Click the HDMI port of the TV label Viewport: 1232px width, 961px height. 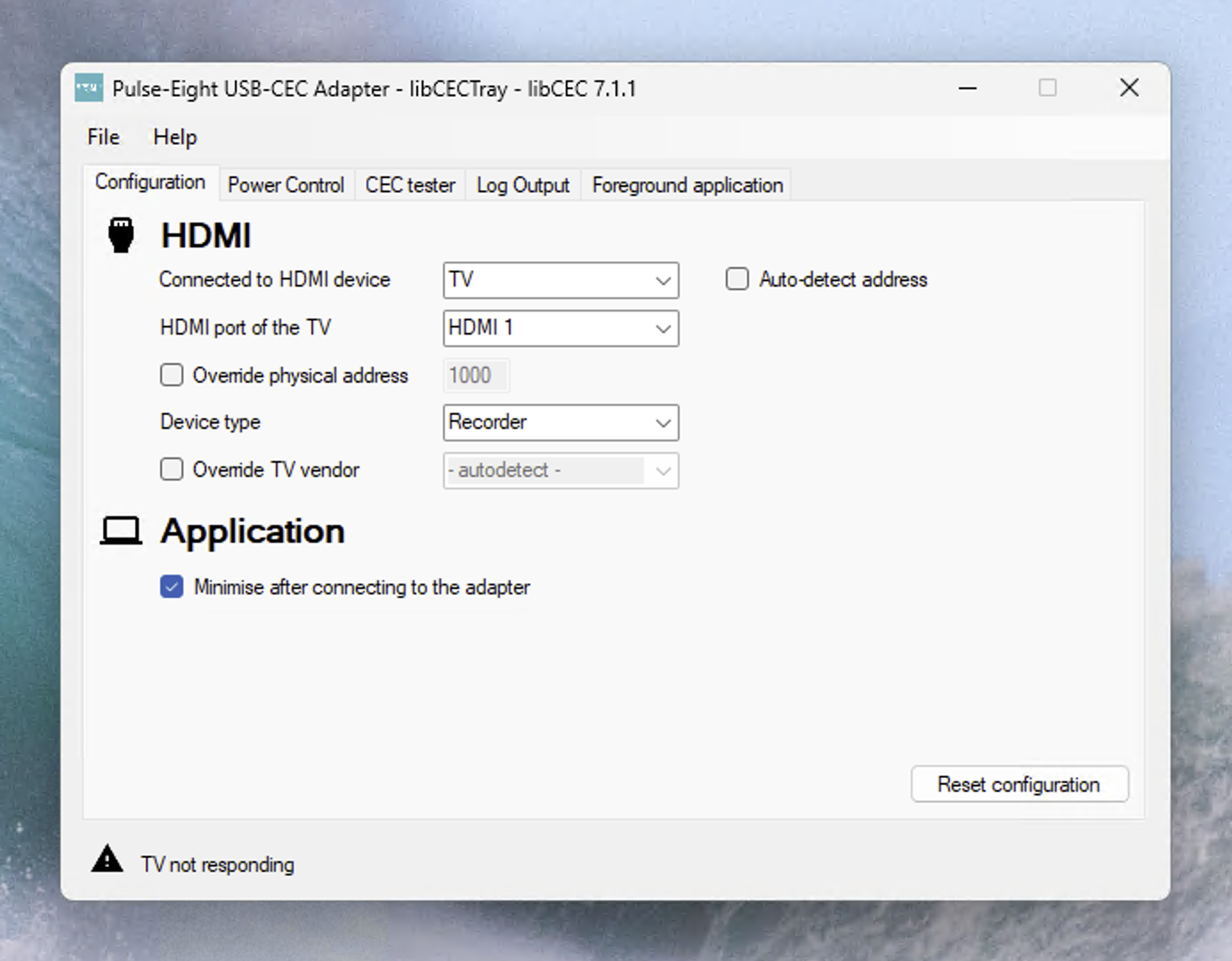pos(246,327)
